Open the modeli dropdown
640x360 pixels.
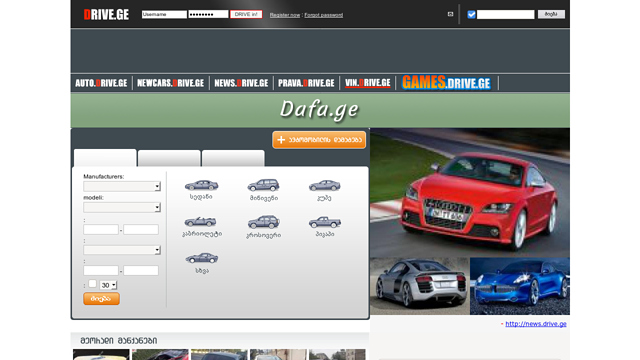(x=122, y=207)
